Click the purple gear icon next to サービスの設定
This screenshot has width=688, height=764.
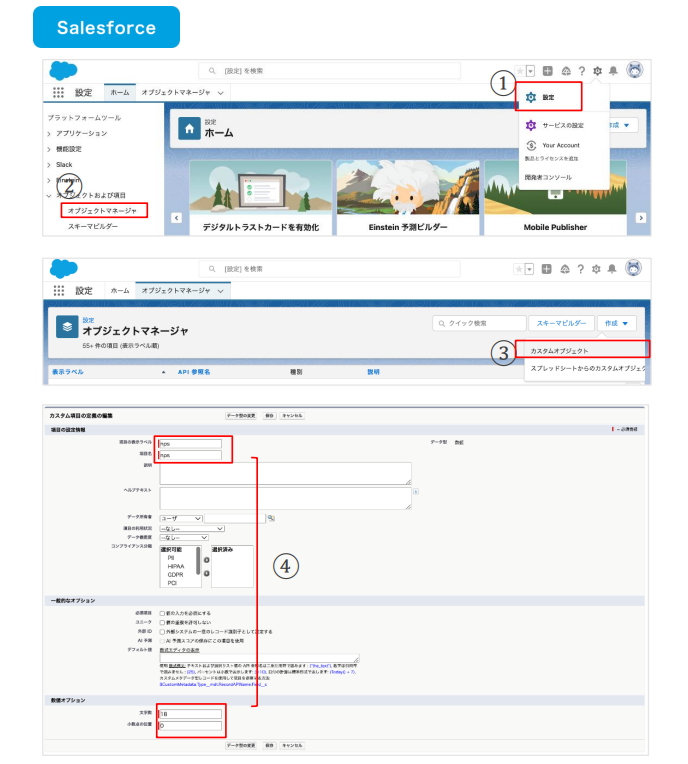coord(531,125)
